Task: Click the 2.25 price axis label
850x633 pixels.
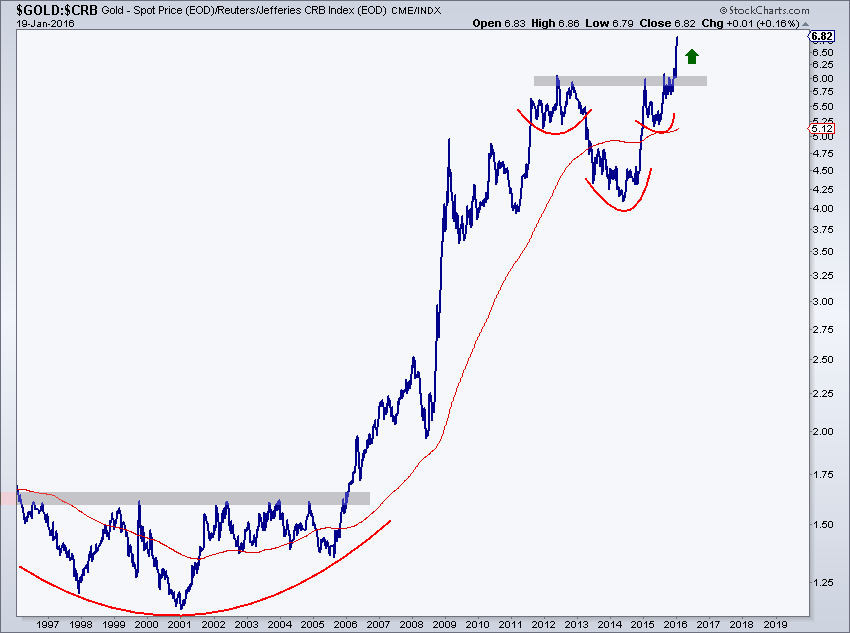Action: 823,394
